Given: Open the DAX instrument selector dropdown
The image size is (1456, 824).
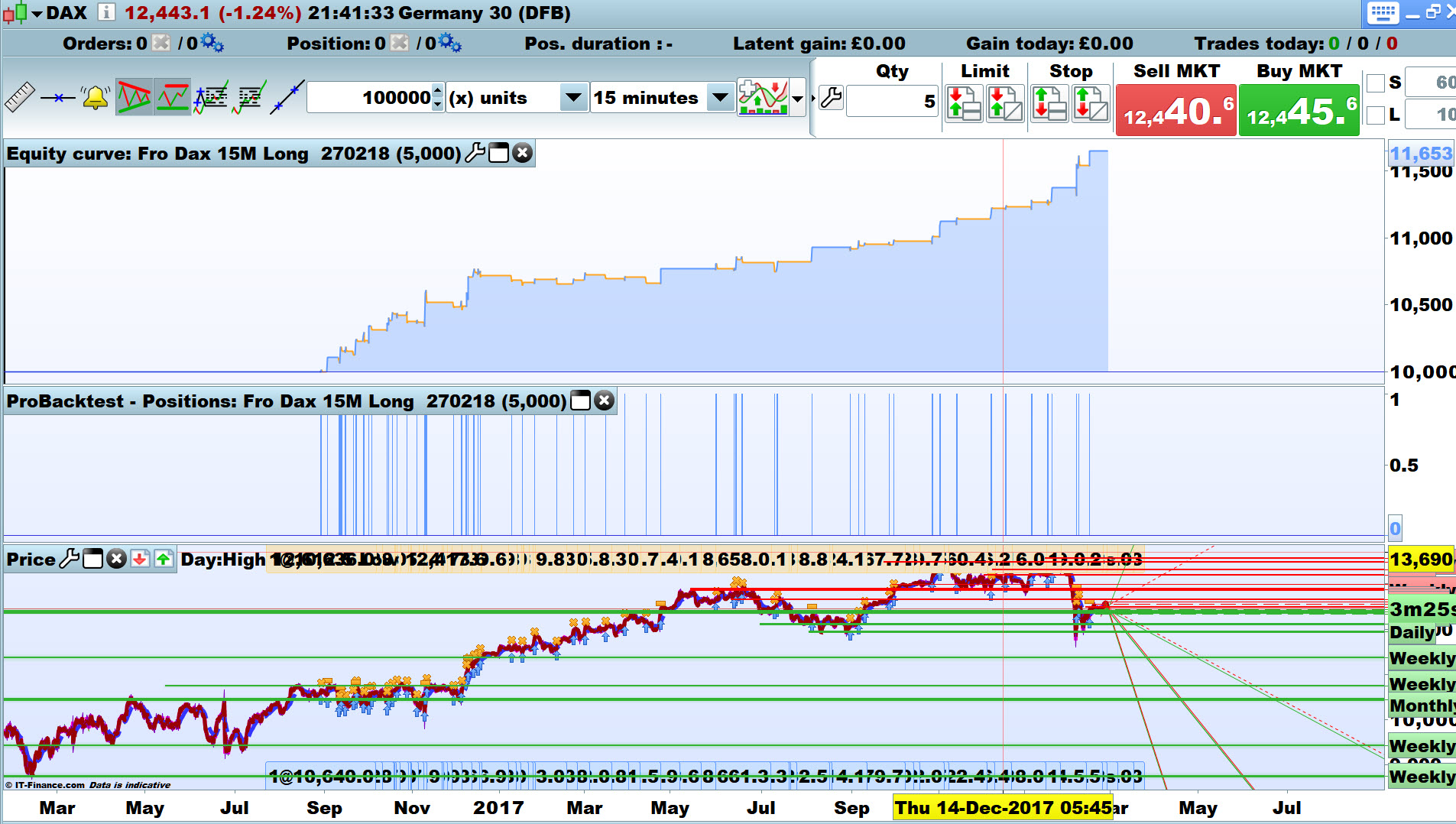Looking at the screenshot, I should 37,14.
